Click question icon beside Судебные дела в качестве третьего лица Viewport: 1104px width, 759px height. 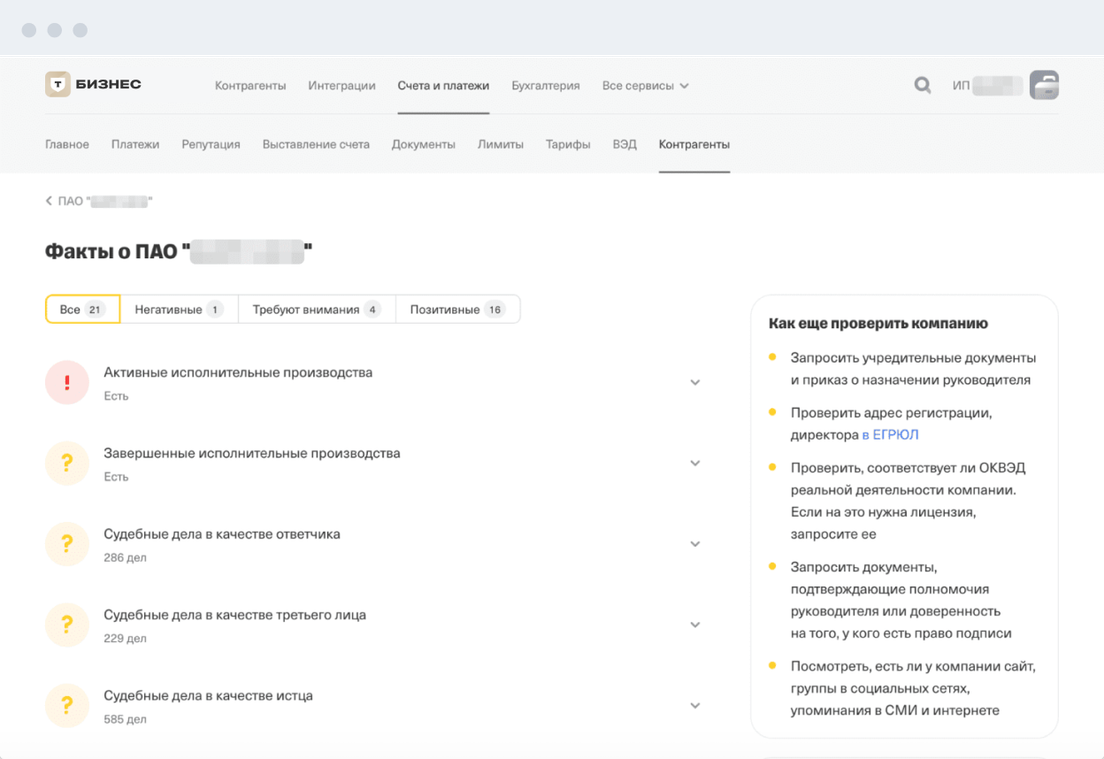click(x=67, y=625)
